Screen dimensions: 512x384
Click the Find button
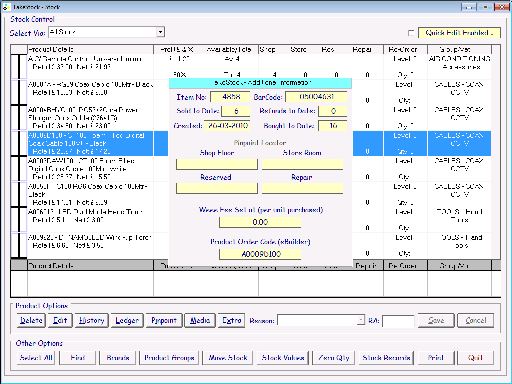point(78,358)
